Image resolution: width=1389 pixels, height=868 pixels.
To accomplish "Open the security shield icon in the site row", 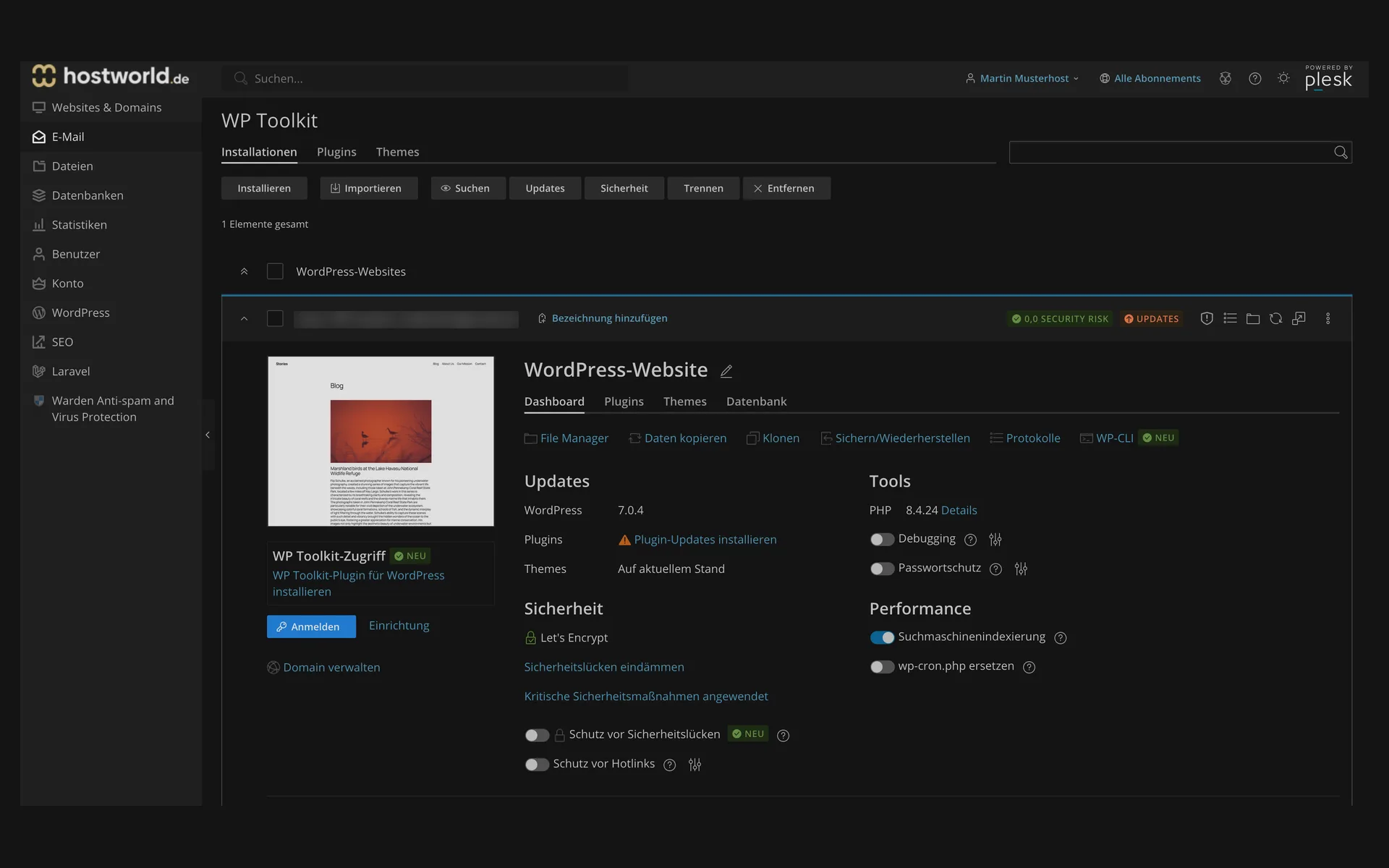I will click(x=1207, y=318).
